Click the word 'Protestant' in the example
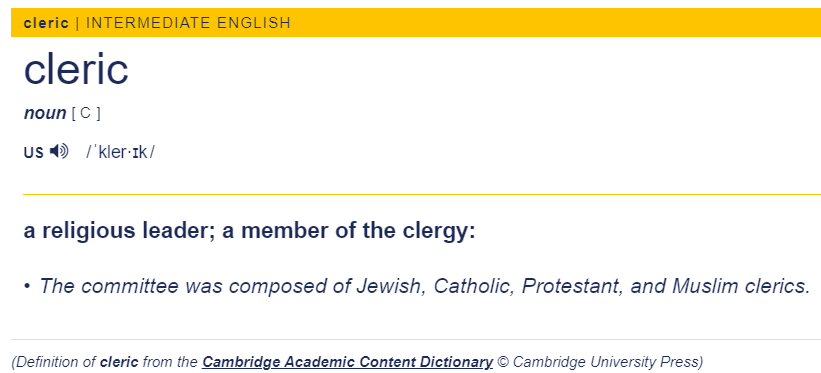The width and height of the screenshot is (821, 373). pyautogui.click(x=572, y=286)
